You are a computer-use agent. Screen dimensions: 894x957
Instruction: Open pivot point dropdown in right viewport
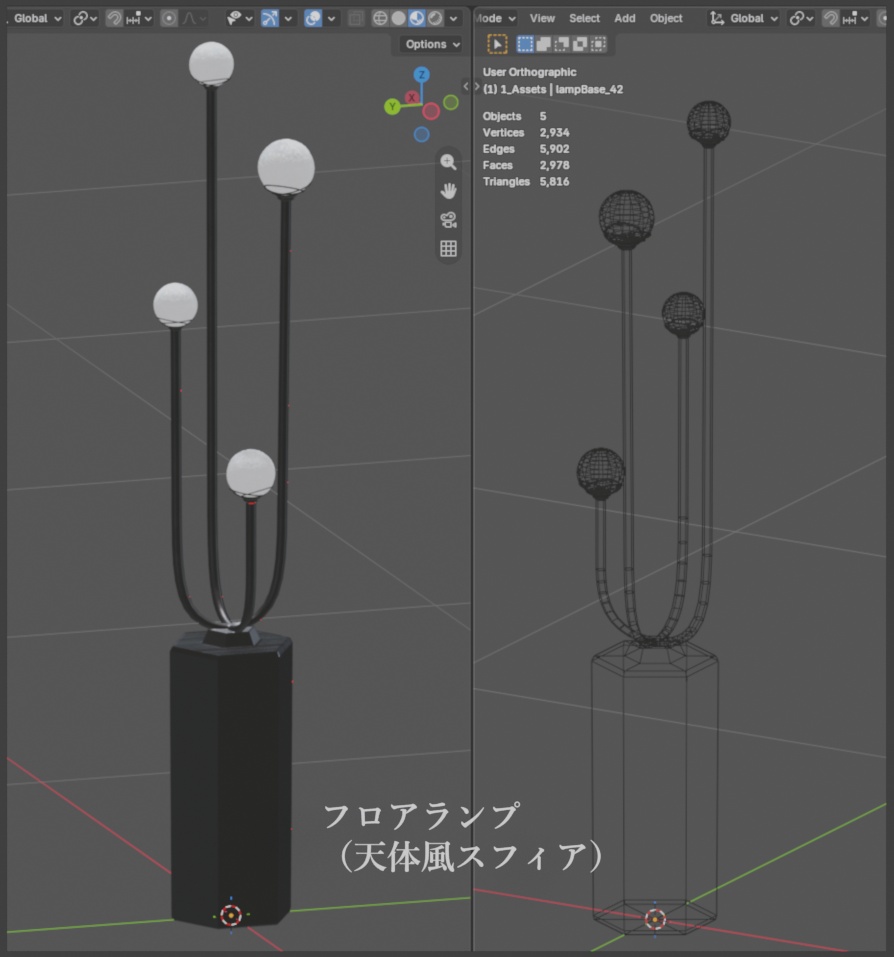pos(801,18)
